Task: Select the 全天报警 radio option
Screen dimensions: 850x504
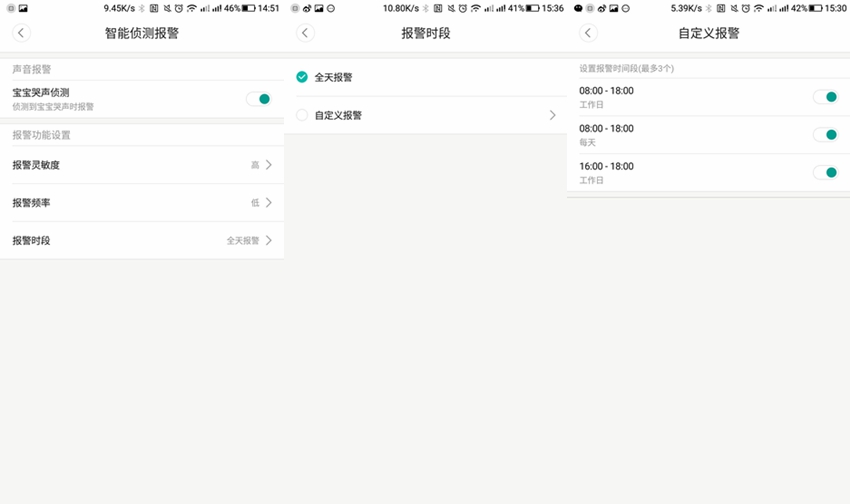Action: [302, 77]
